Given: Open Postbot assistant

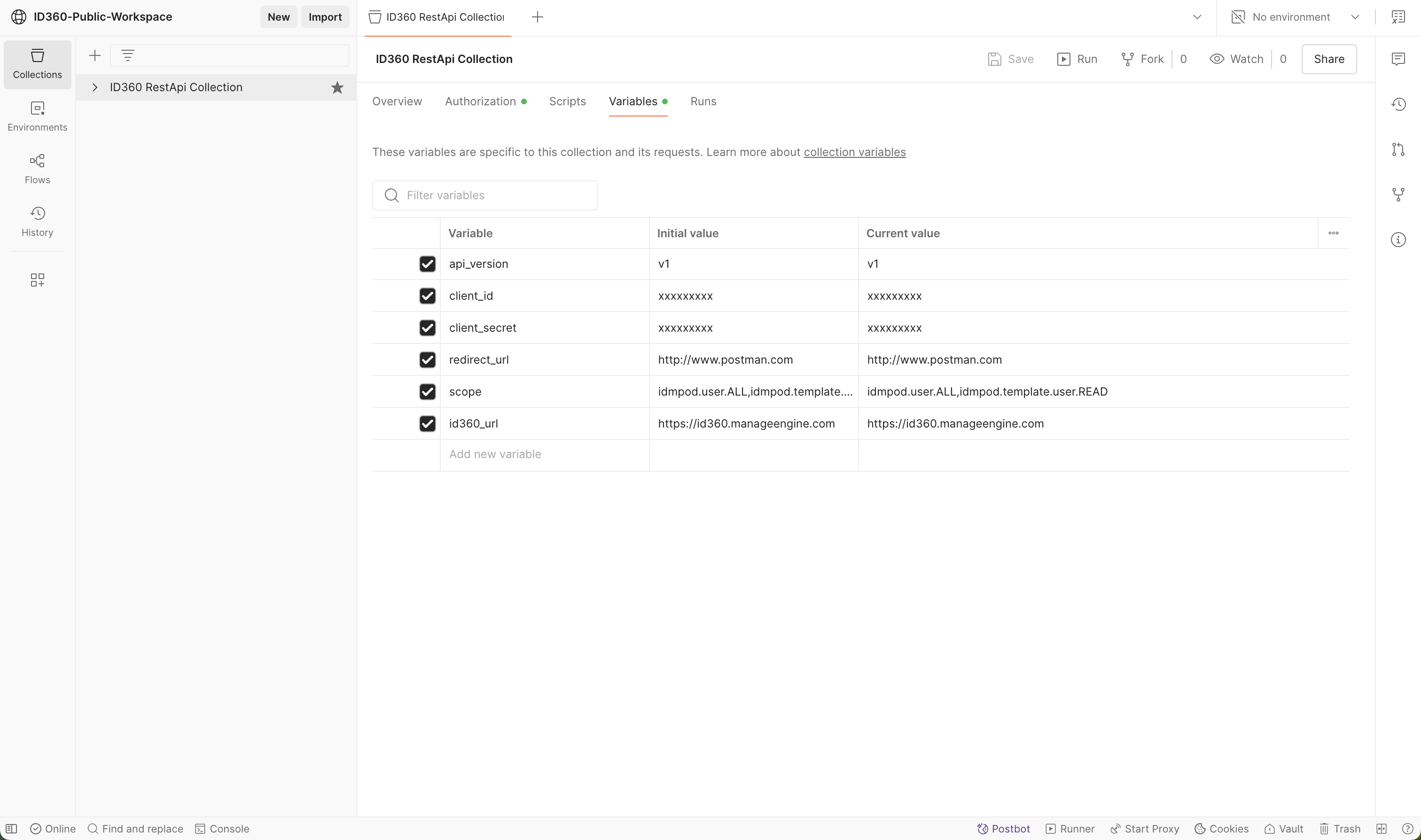Looking at the screenshot, I should pos(1004,829).
